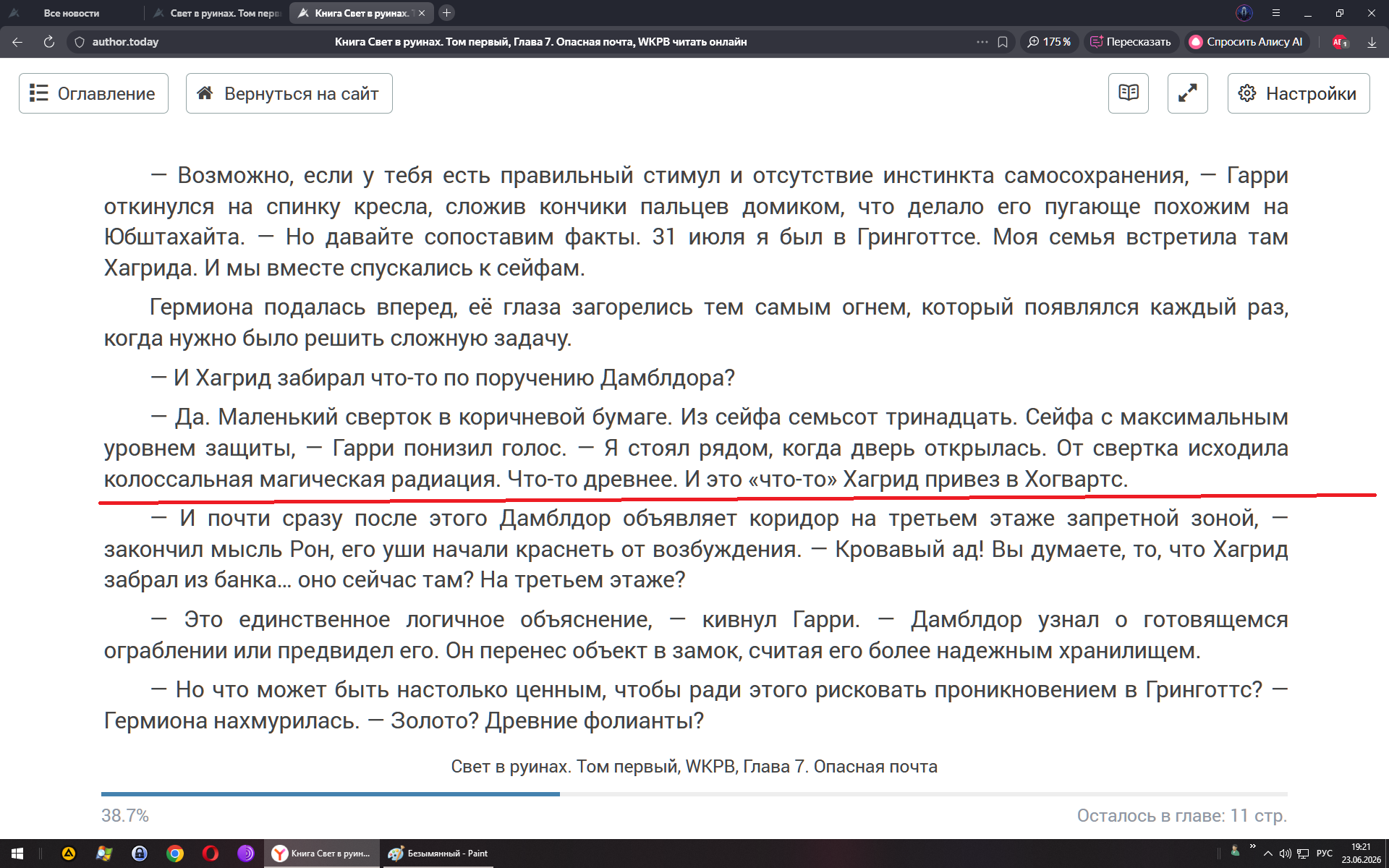The height and width of the screenshot is (868, 1389).
Task: Switch to the Все новости tab
Action: click(72, 13)
